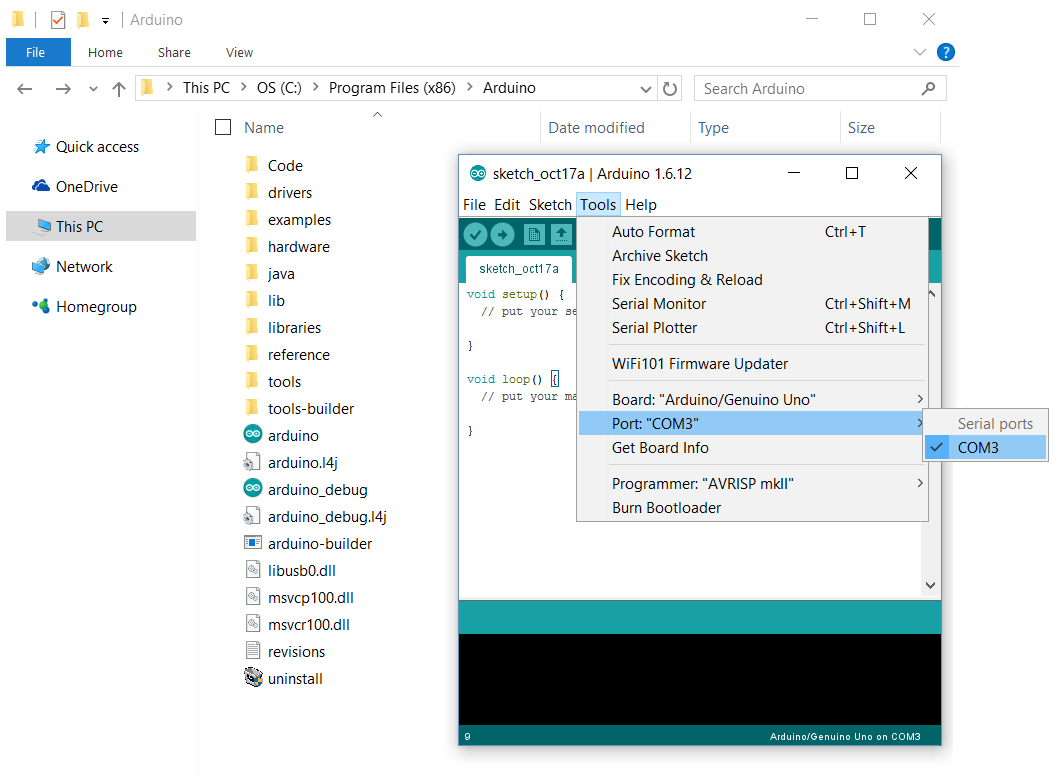Click the New sketch icon in Arduino toolbar
Screen dimensions: 1063x776
[535, 234]
